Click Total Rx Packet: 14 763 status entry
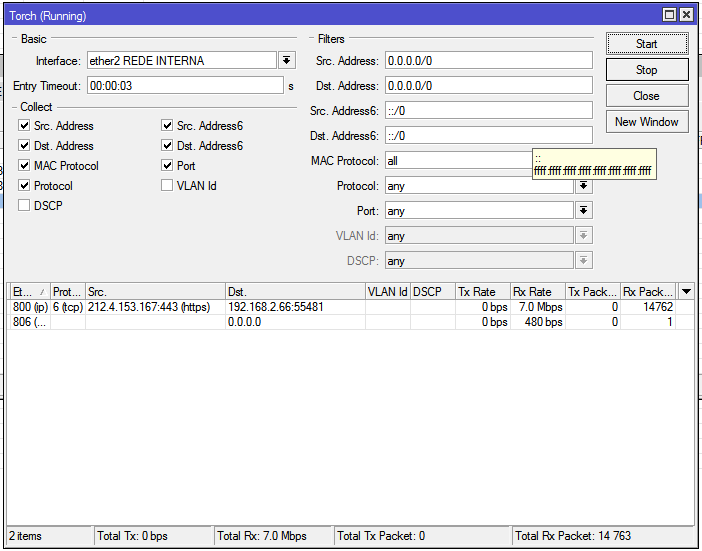 tap(603, 536)
